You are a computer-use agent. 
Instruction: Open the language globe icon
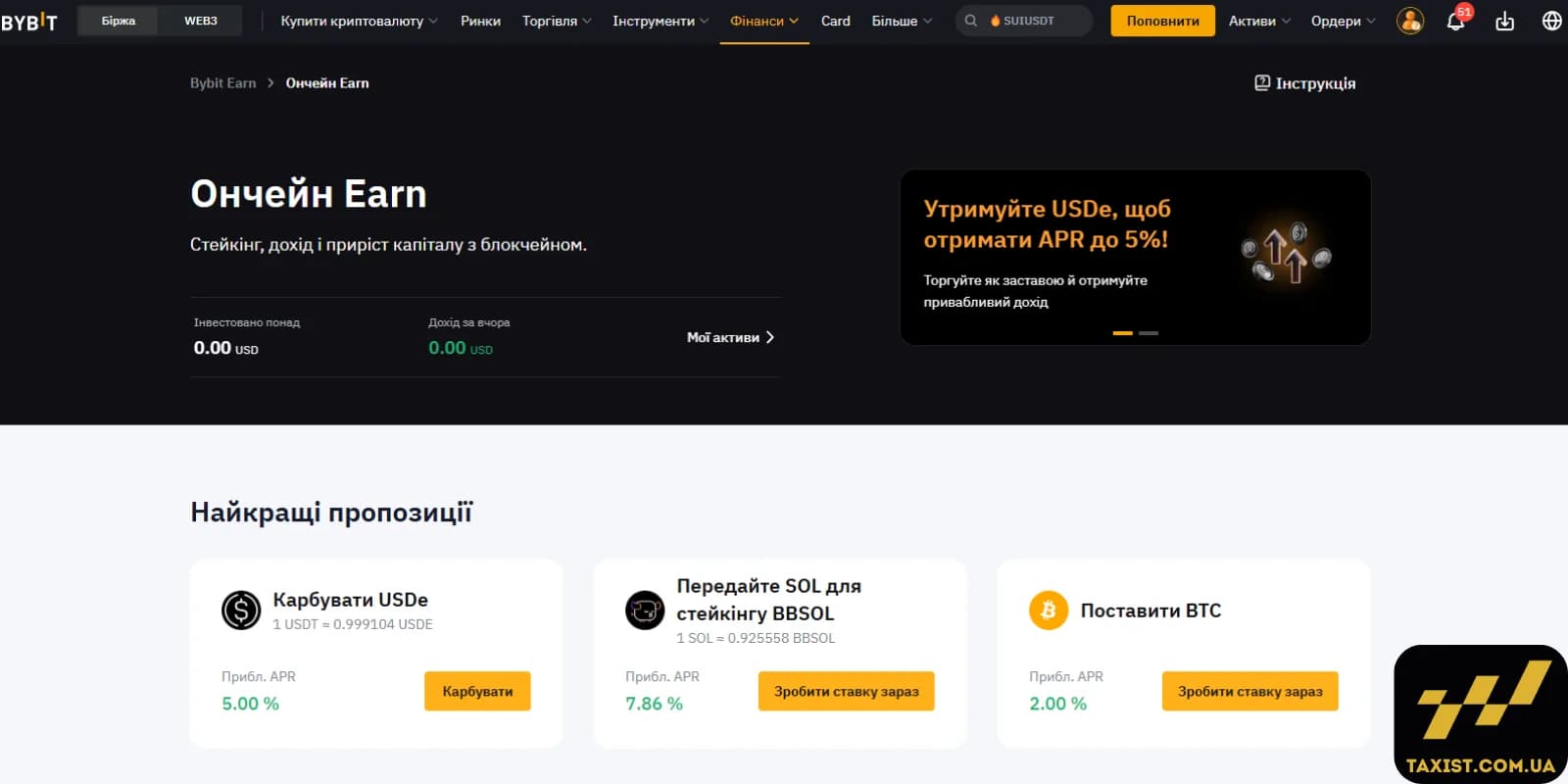coord(1552,21)
